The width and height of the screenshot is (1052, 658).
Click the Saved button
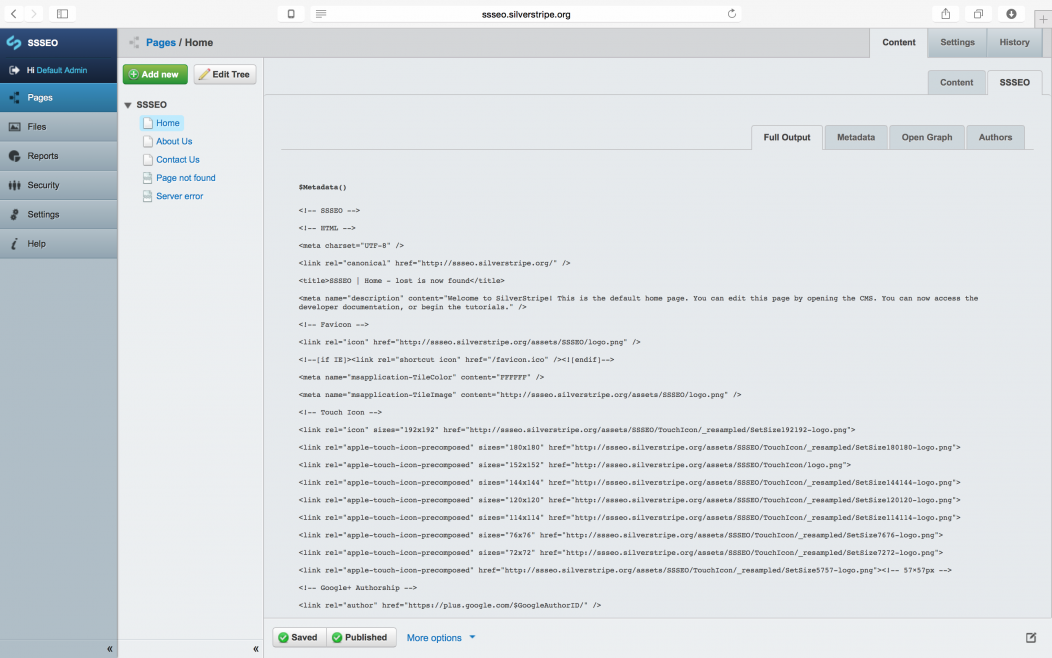tap(299, 637)
